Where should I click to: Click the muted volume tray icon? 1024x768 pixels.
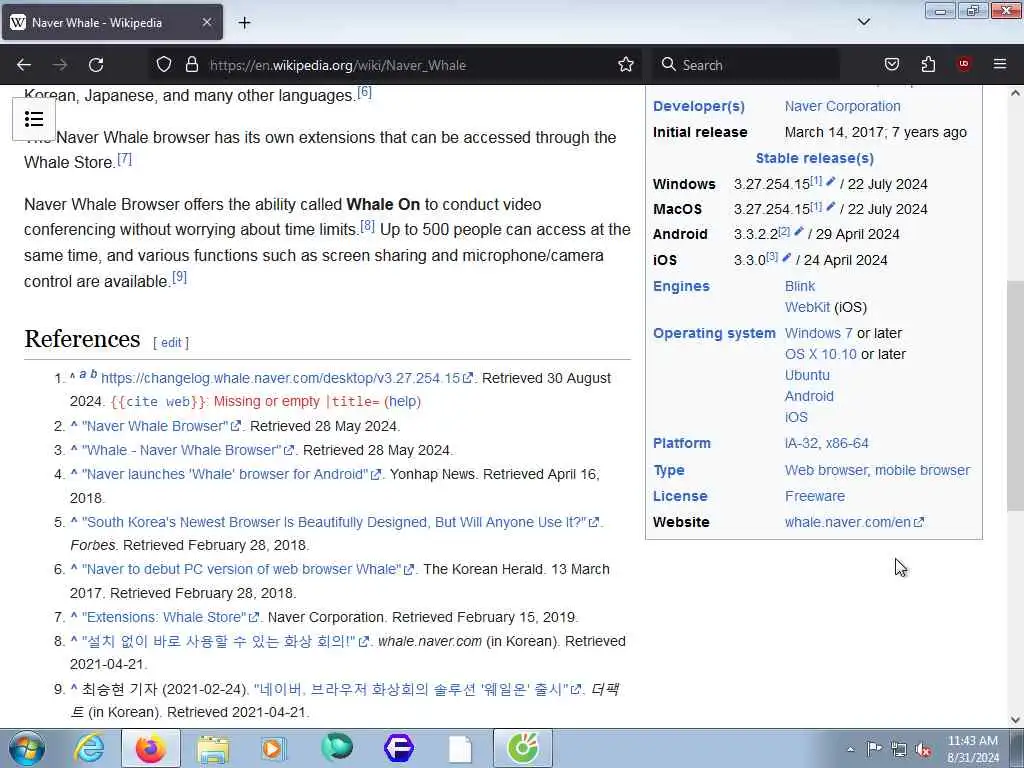tap(923, 750)
